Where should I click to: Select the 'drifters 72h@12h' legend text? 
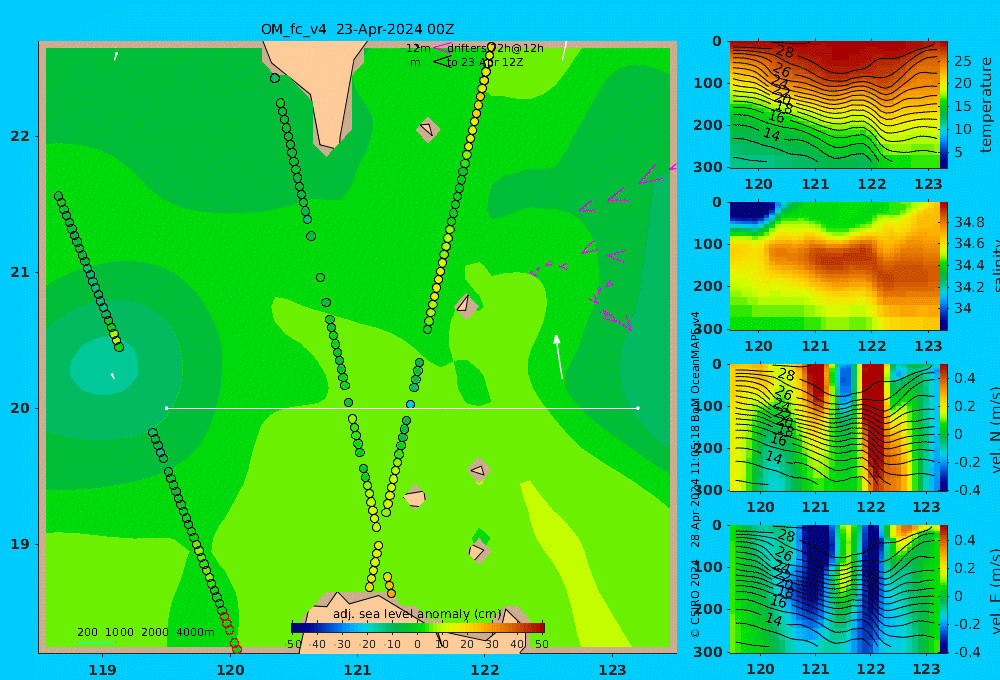click(495, 48)
